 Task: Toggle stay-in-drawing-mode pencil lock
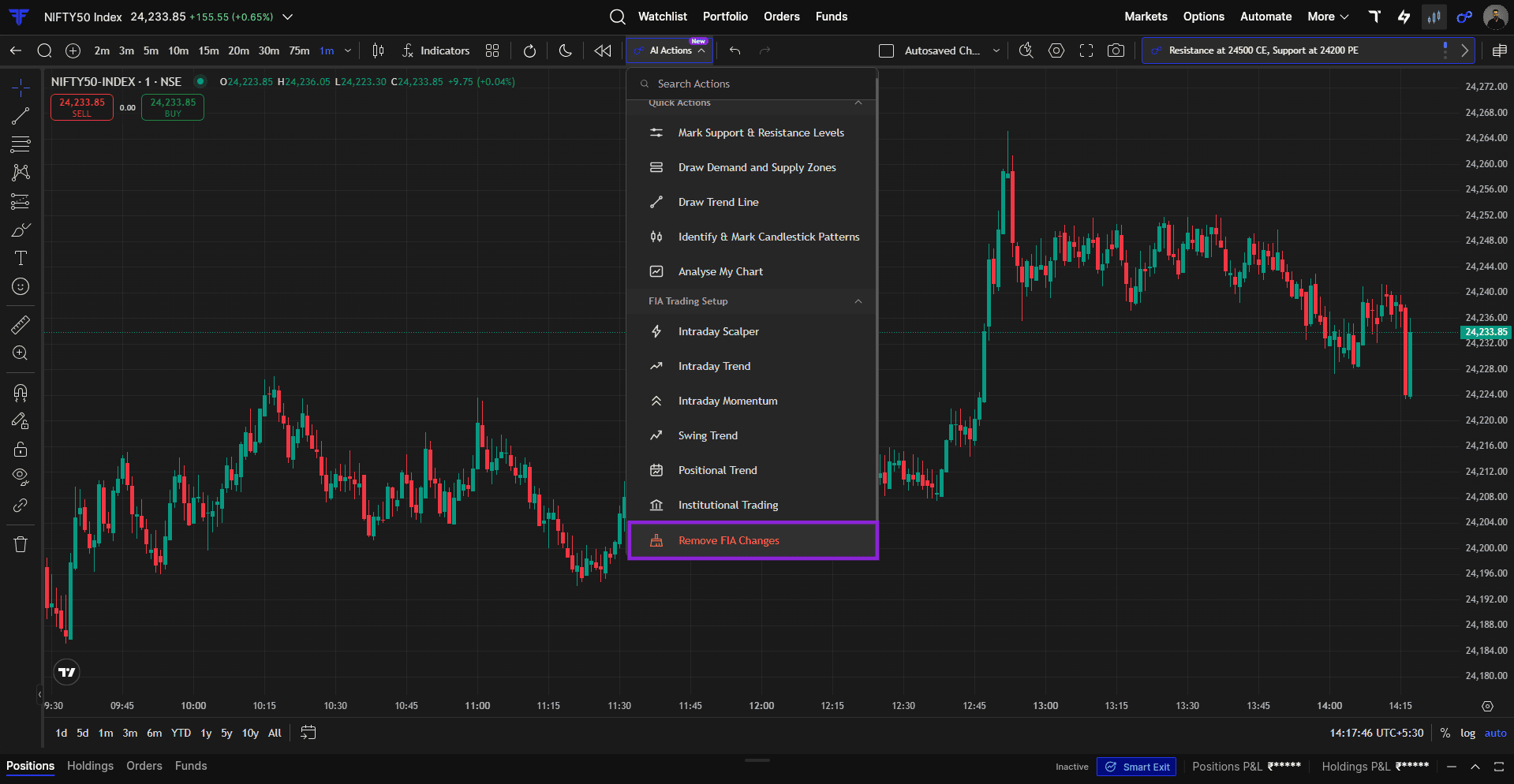pos(21,421)
